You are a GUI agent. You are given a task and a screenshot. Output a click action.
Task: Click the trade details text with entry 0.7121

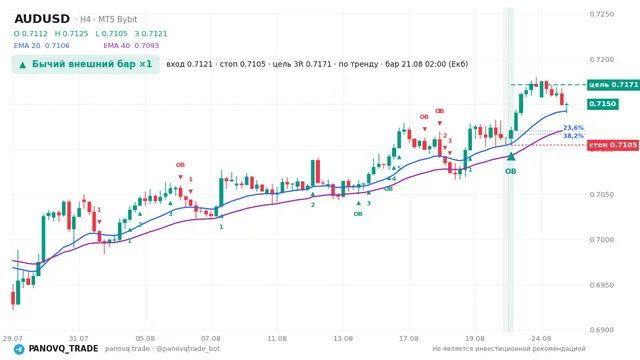(x=317, y=64)
